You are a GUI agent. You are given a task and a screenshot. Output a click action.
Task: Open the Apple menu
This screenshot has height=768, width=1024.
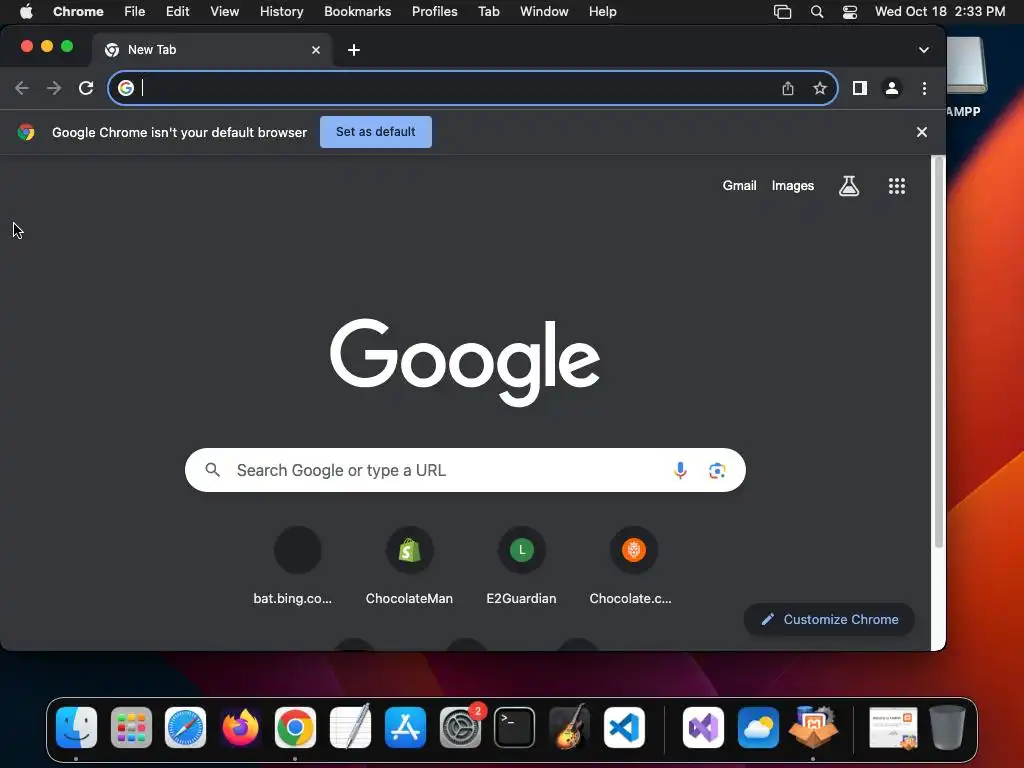(26, 12)
